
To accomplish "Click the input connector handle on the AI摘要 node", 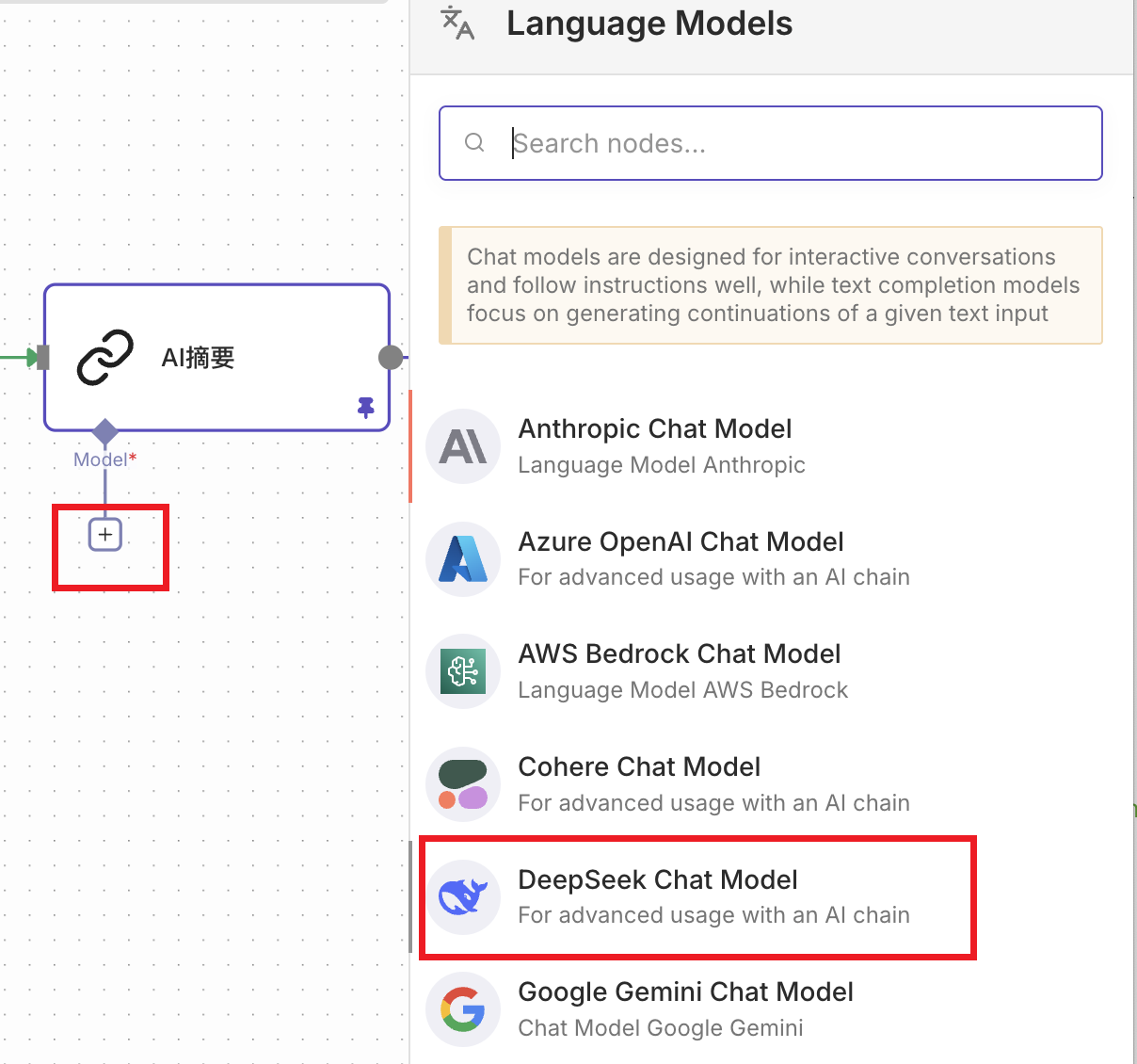I will pyautogui.click(x=42, y=358).
